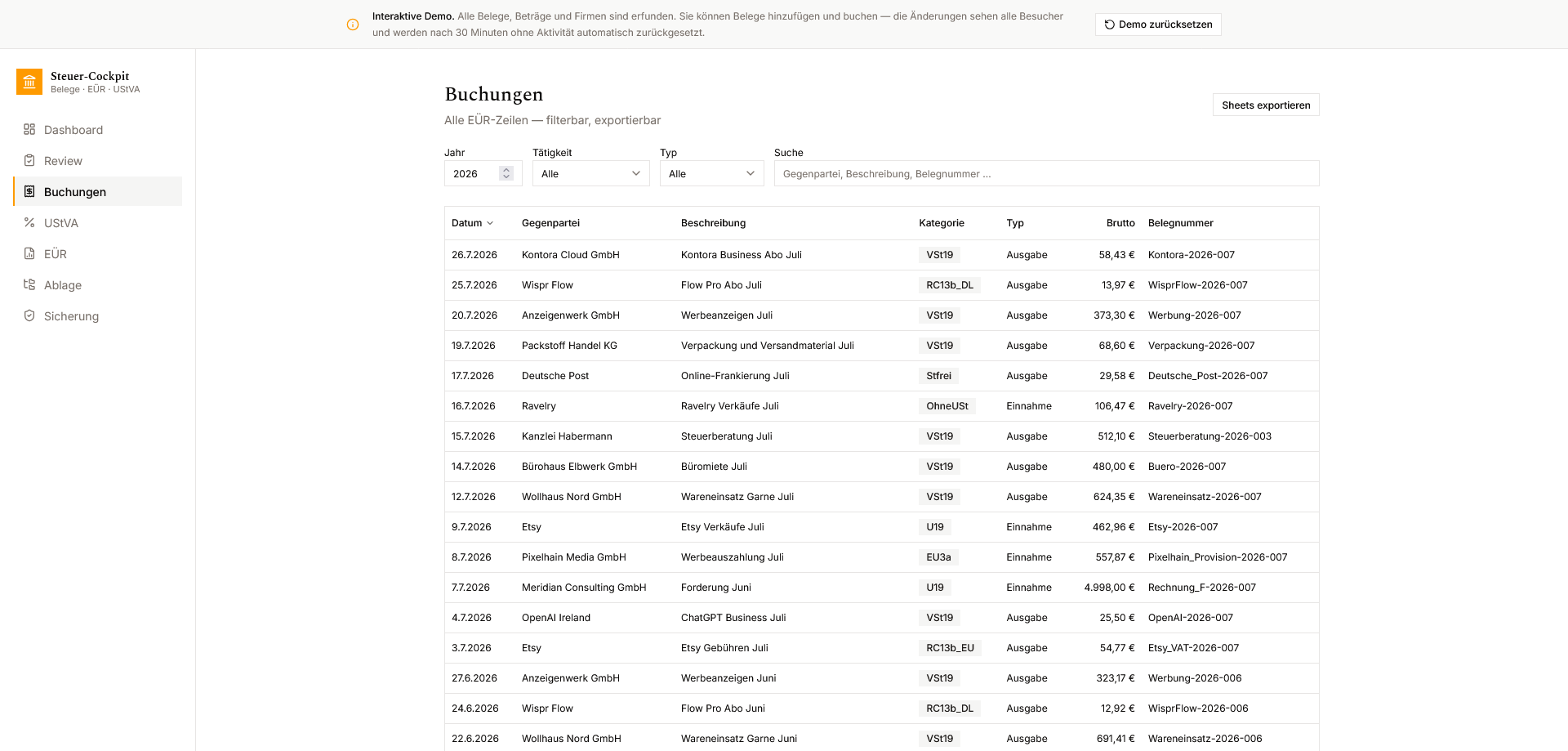Click the Kontora Cloud GmbH booking row
1568x751 pixels.
point(882,255)
